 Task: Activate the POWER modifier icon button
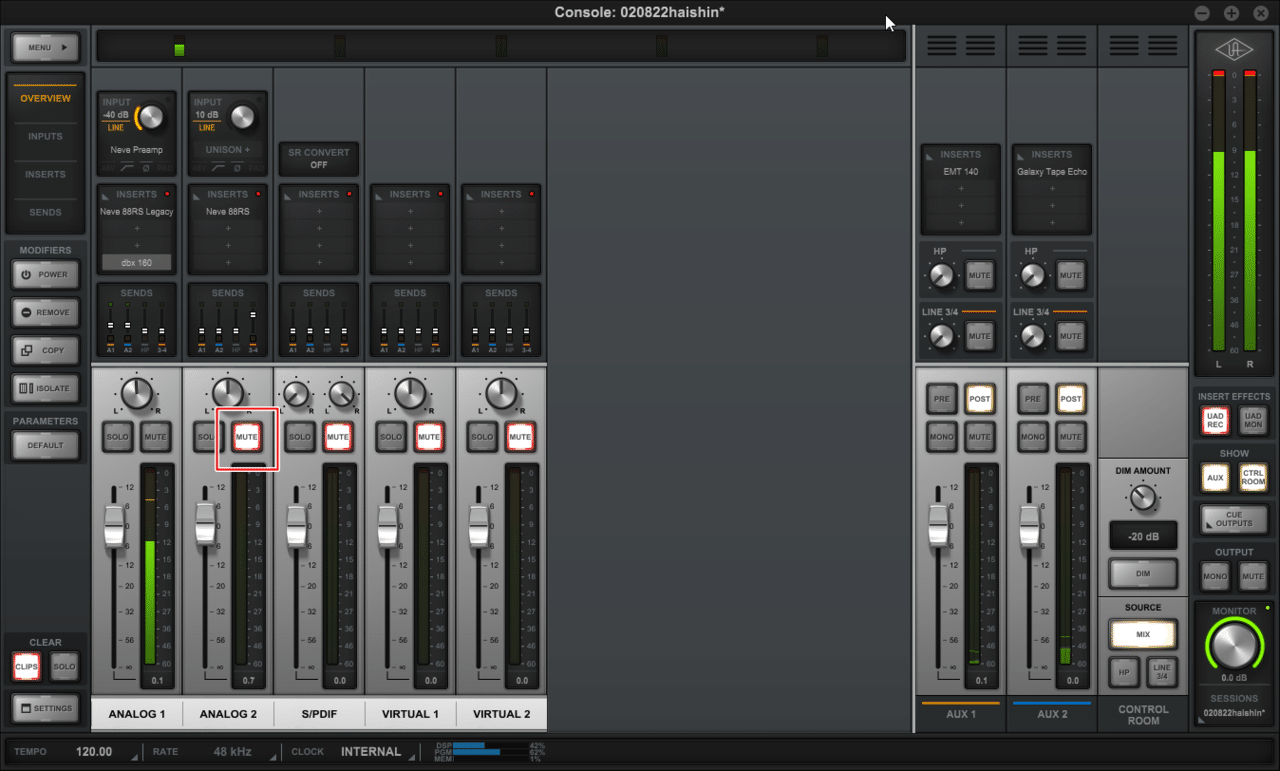tap(45, 274)
